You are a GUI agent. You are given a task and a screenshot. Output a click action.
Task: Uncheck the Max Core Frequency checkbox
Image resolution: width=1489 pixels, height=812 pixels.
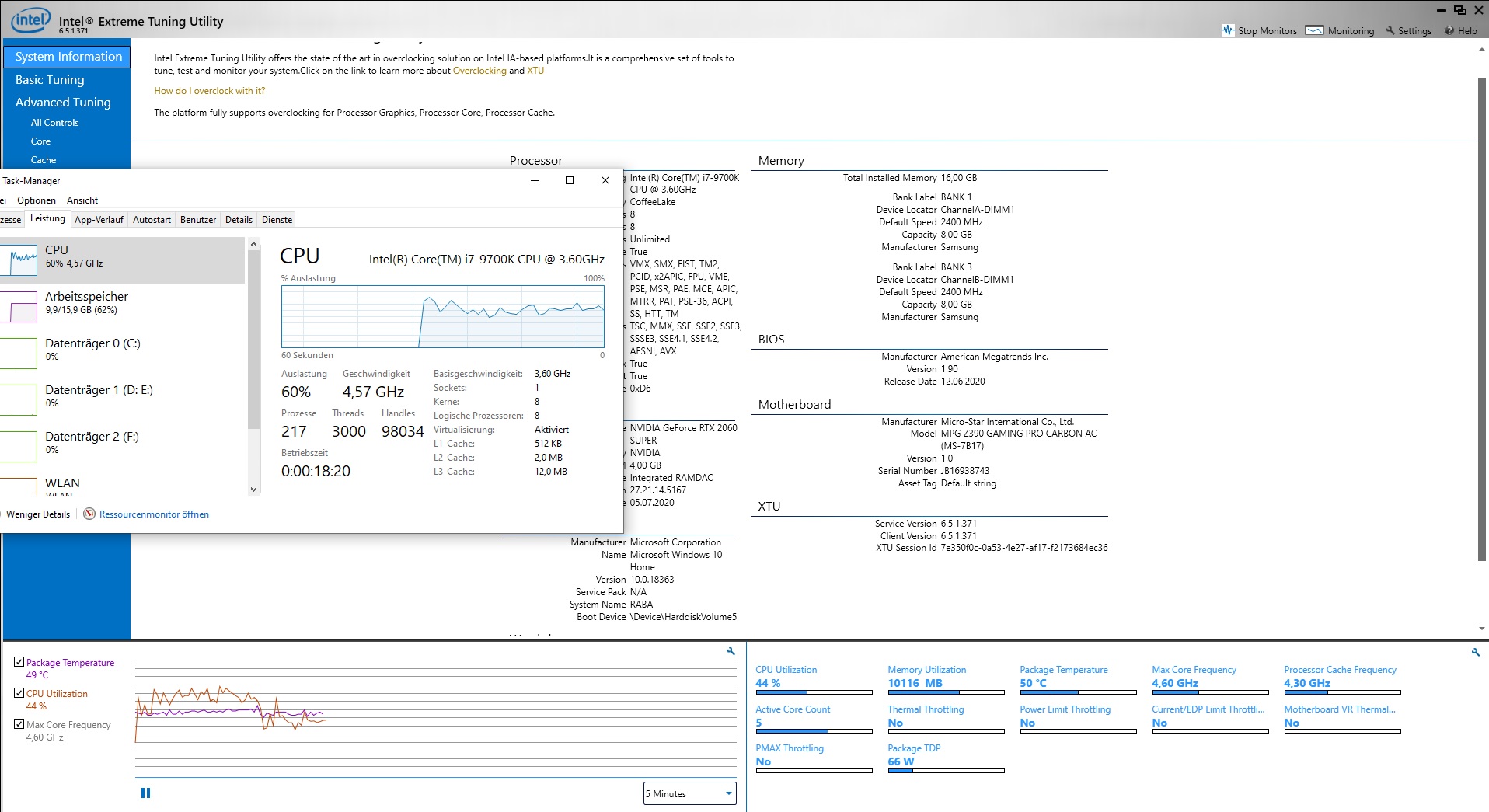(19, 724)
